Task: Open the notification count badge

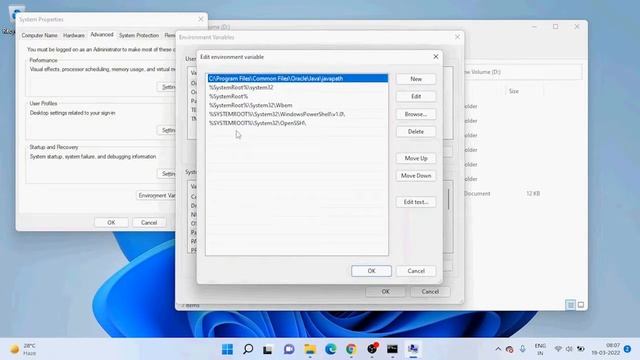Action: click(627, 349)
